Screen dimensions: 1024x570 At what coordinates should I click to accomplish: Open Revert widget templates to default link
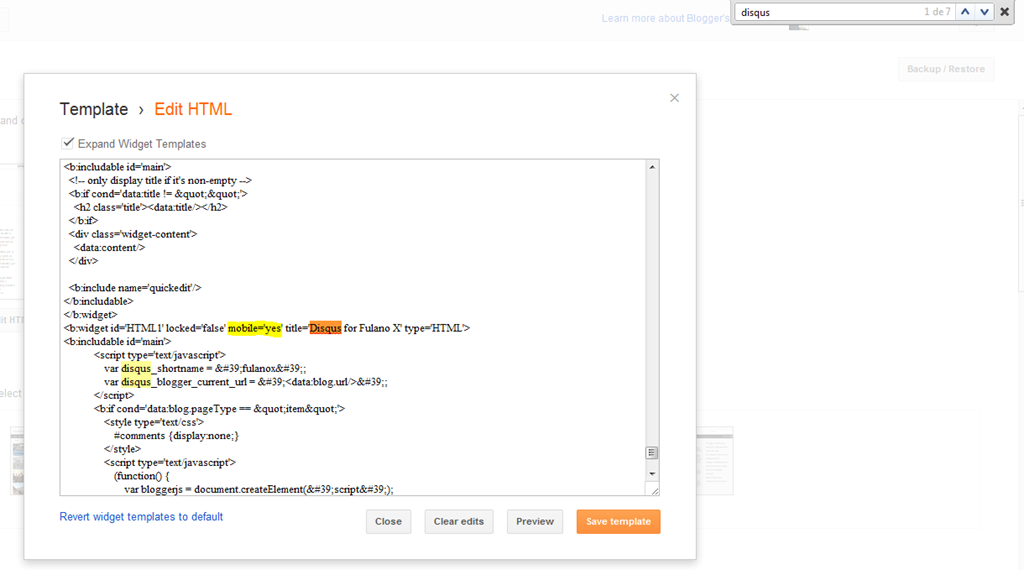coord(141,516)
